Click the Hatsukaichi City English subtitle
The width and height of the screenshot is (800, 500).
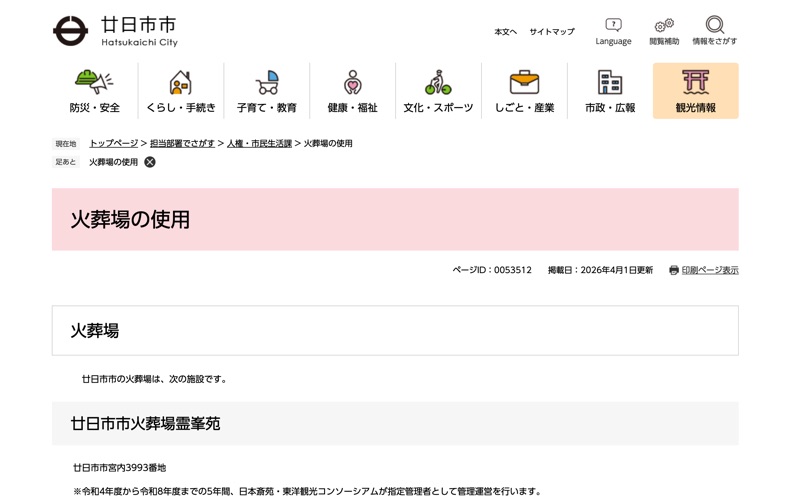click(139, 42)
